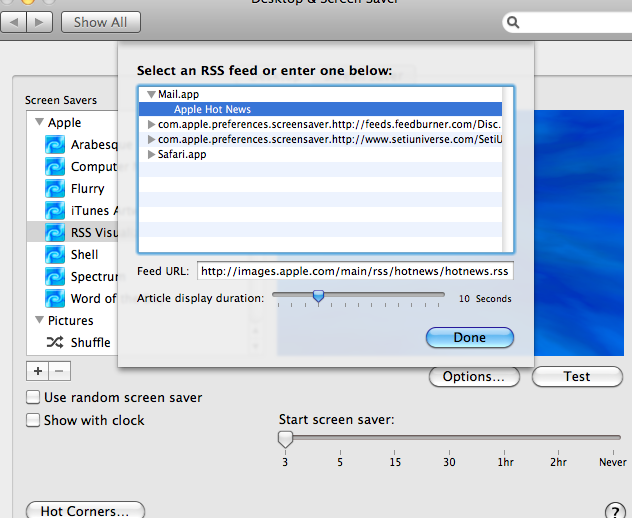Open help with the question mark button
Screen dimensions: 632x518
point(615,510)
